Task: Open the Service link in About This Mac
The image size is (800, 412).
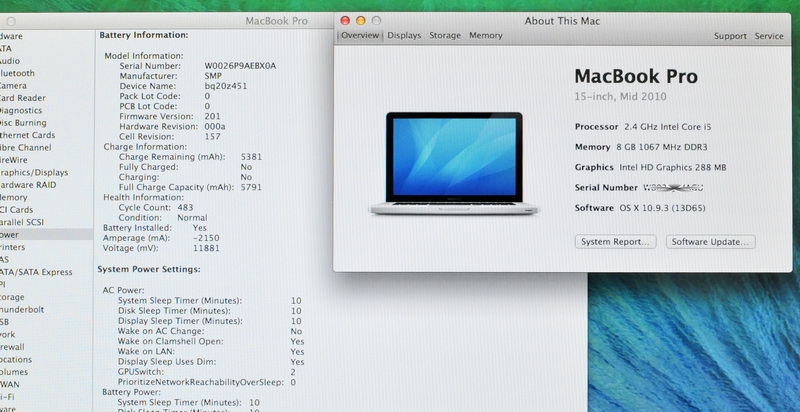Action: (x=769, y=36)
